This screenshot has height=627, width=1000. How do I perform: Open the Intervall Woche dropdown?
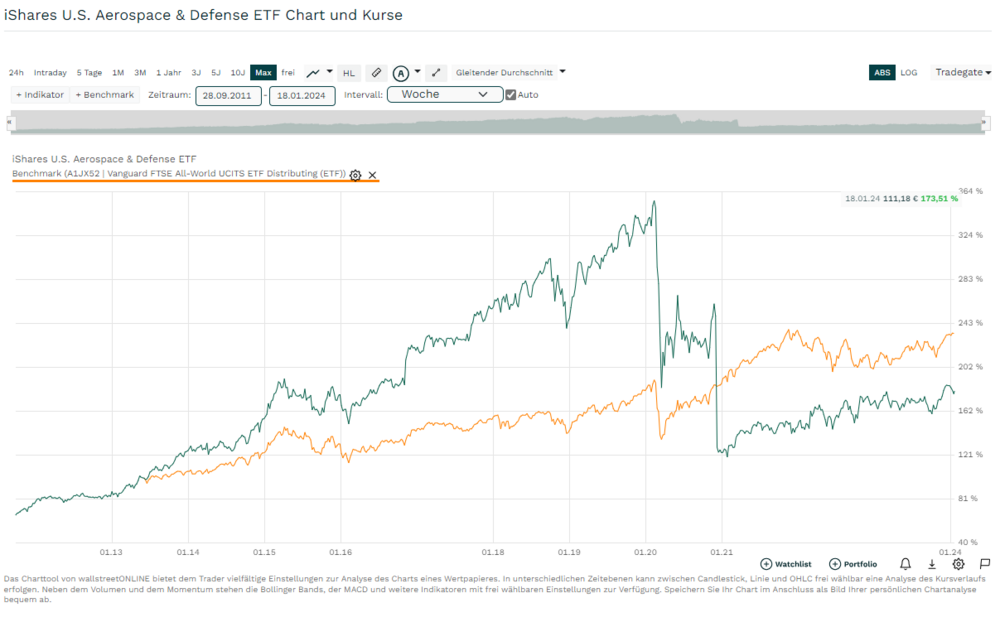(445, 95)
